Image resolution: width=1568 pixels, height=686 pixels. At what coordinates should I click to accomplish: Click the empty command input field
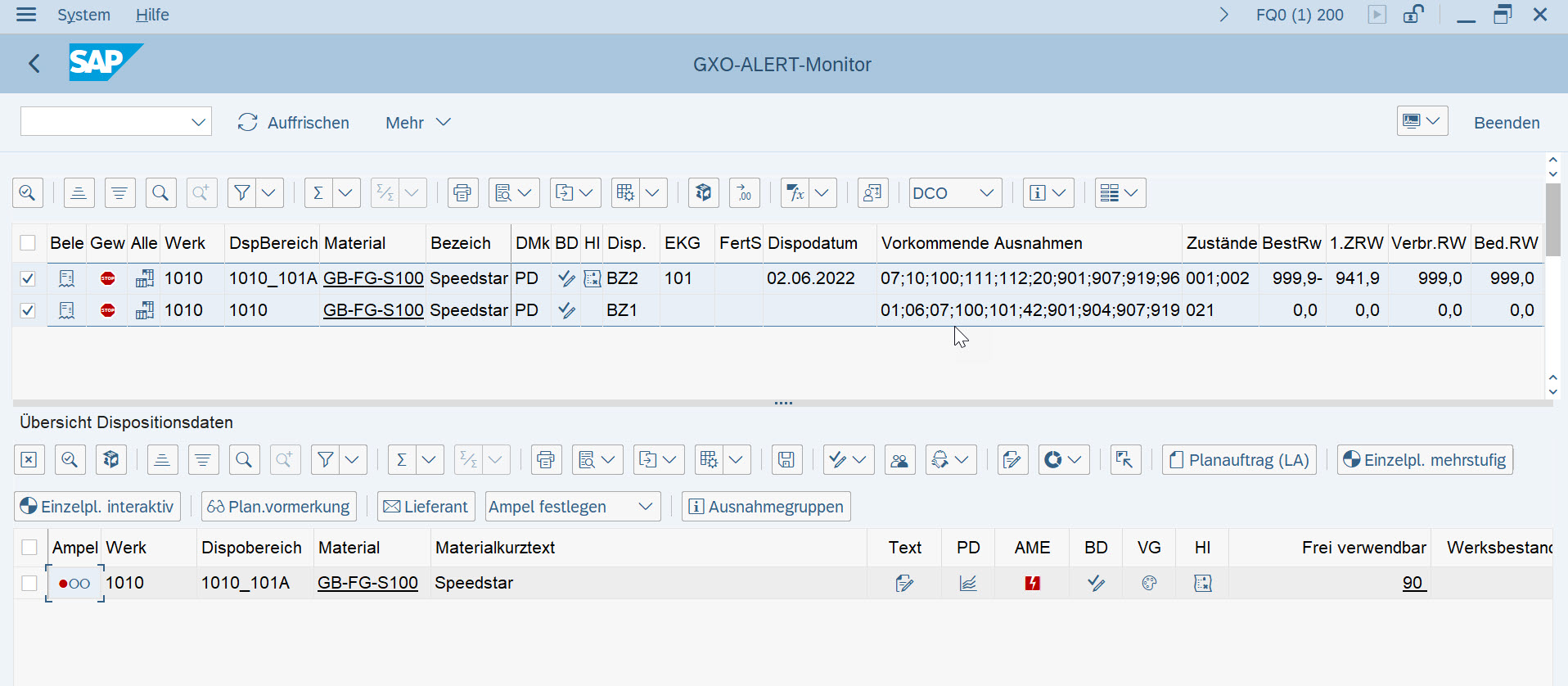pyautogui.click(x=106, y=122)
